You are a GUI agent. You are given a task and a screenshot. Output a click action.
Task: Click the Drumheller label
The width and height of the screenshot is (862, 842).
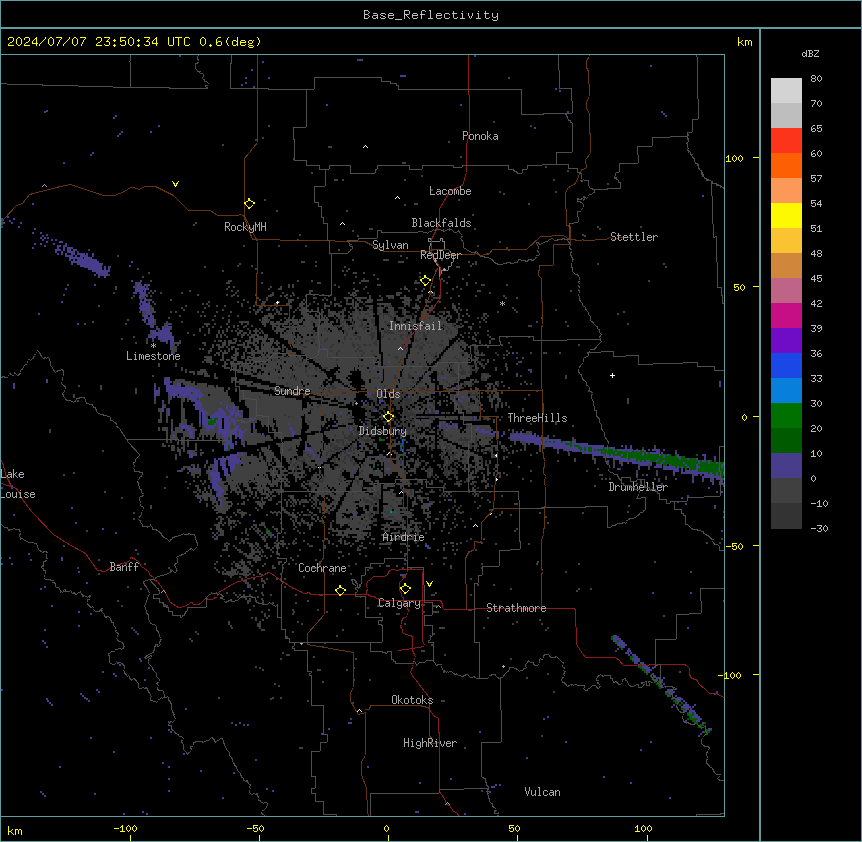click(638, 487)
